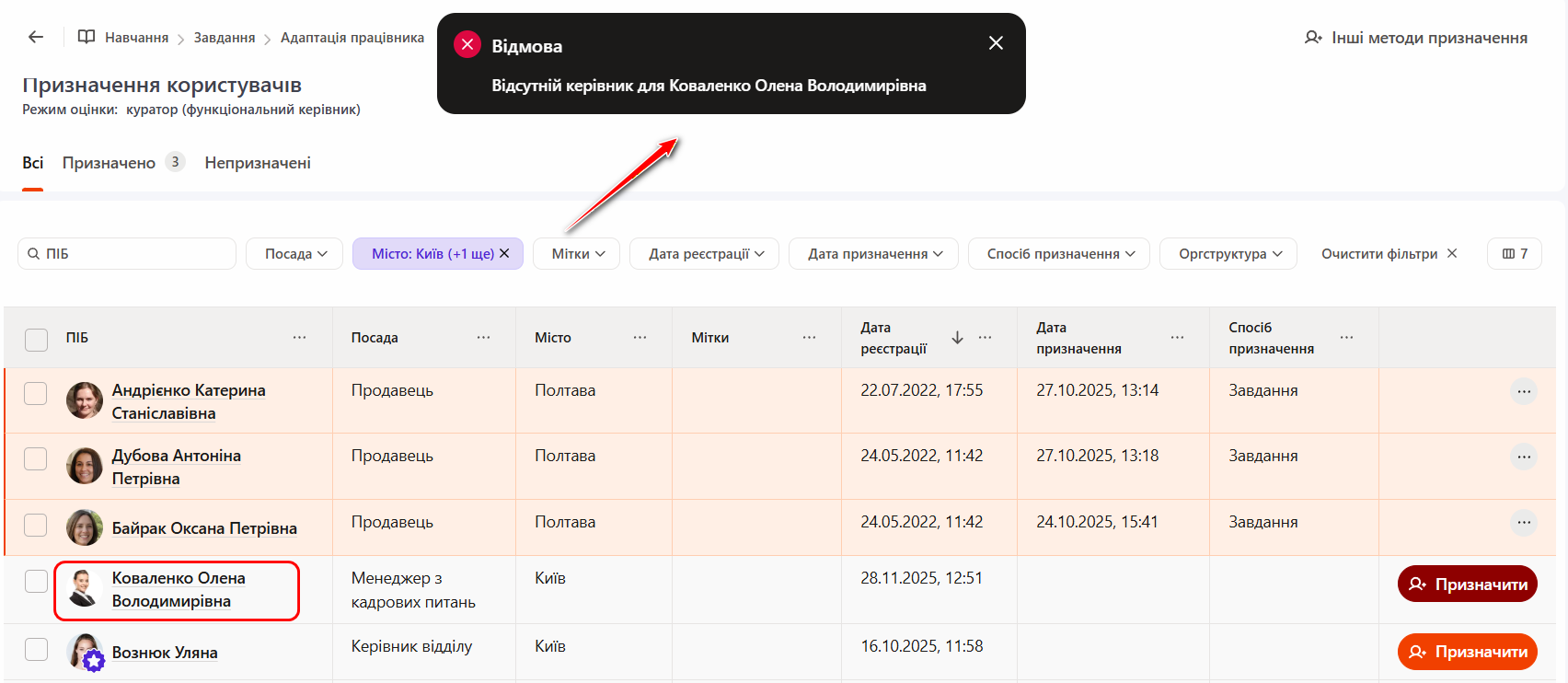
Task: Click Призначити button for Вознюк Уляна
Action: pos(1467,652)
